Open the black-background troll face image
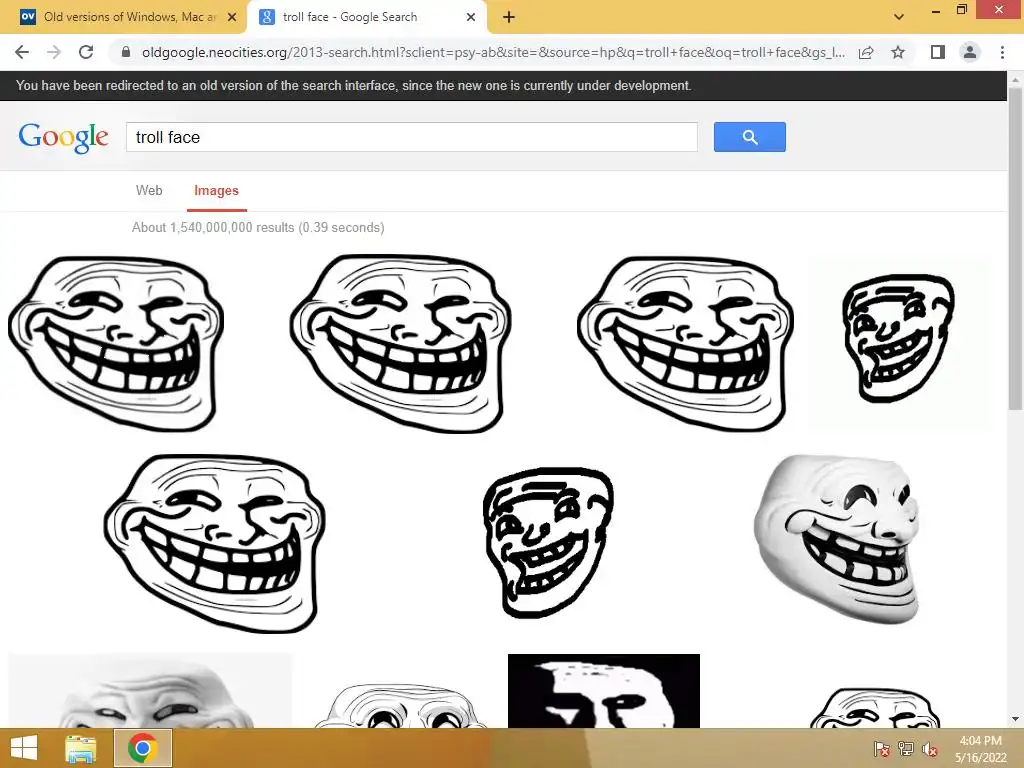 603,691
